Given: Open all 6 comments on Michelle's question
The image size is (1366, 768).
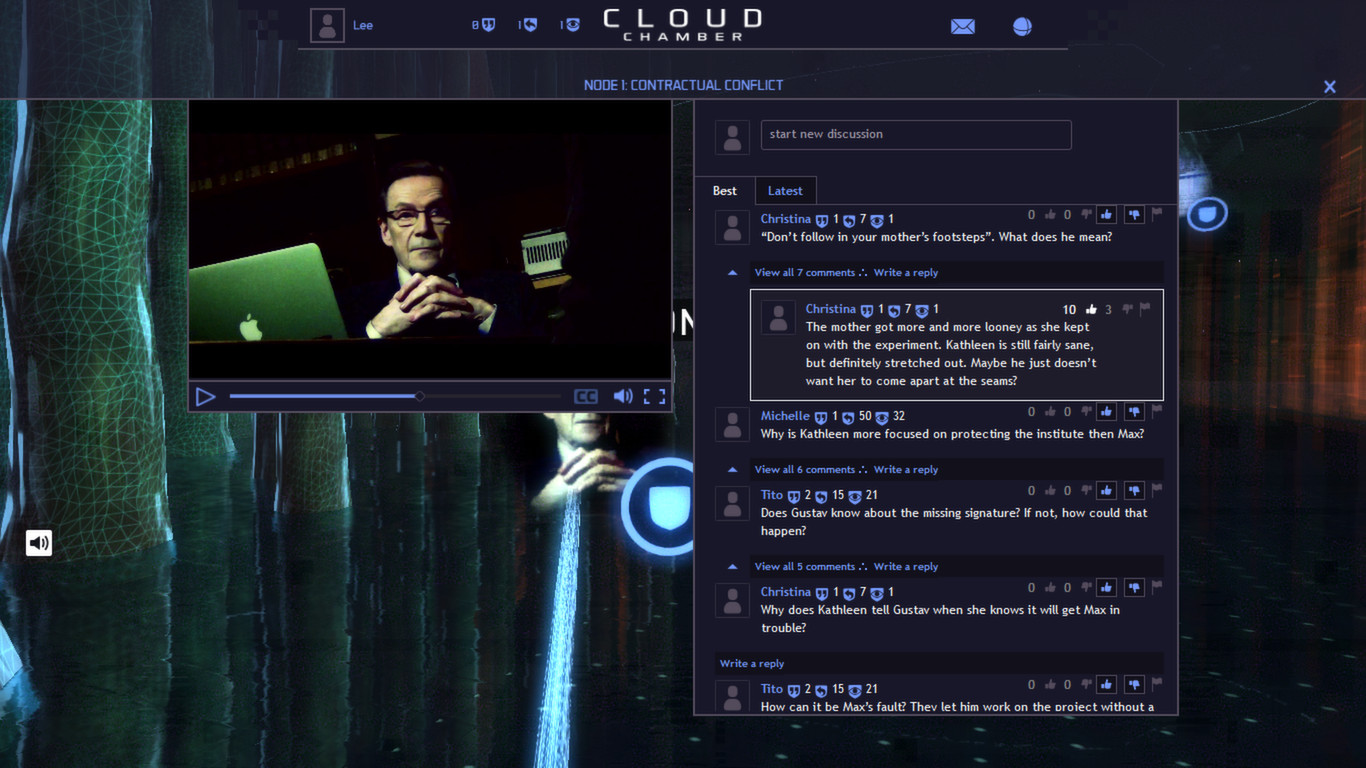Looking at the screenshot, I should (x=808, y=469).
